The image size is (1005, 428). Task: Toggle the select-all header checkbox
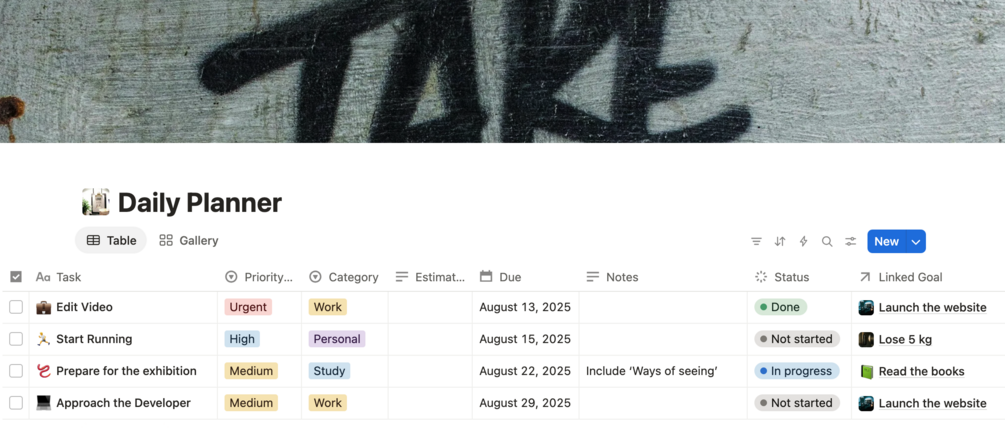(x=16, y=277)
